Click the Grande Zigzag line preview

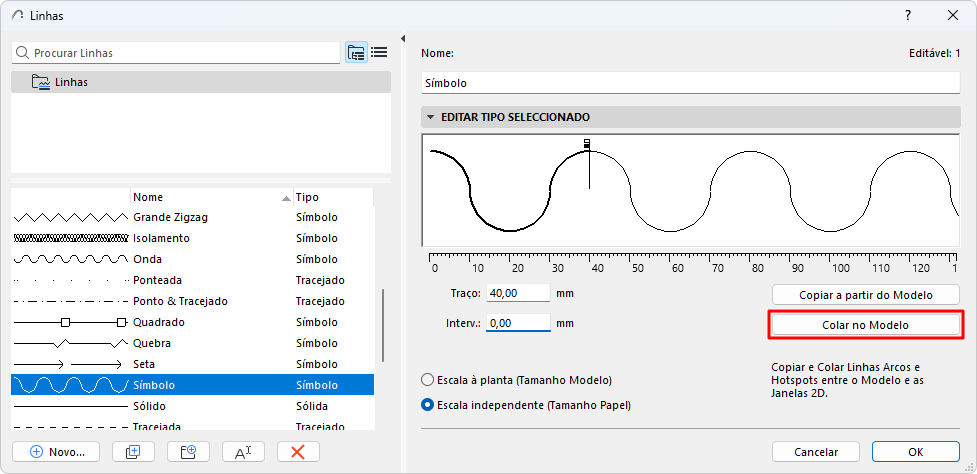coord(70,217)
